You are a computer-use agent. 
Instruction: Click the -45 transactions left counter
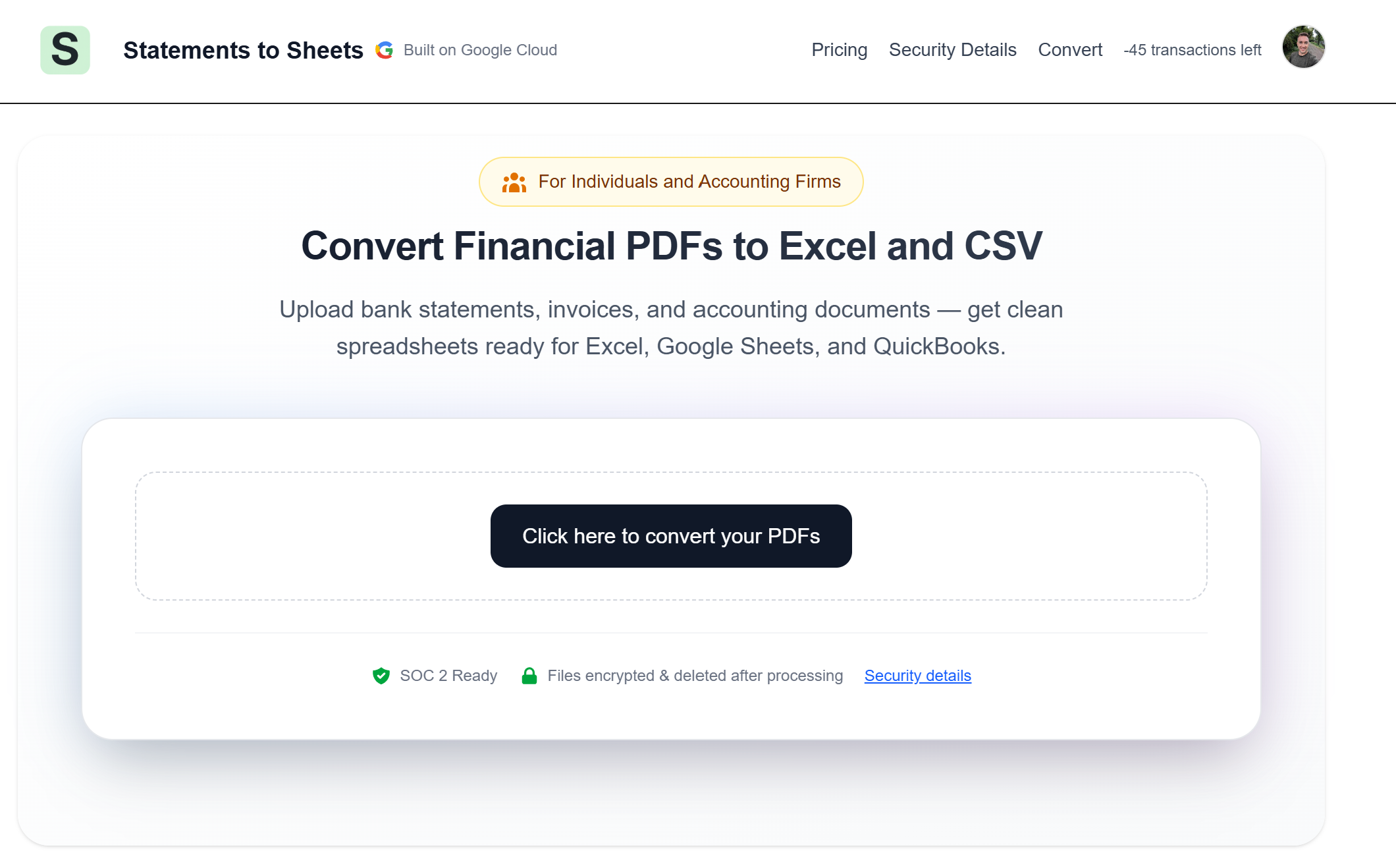tap(1192, 50)
